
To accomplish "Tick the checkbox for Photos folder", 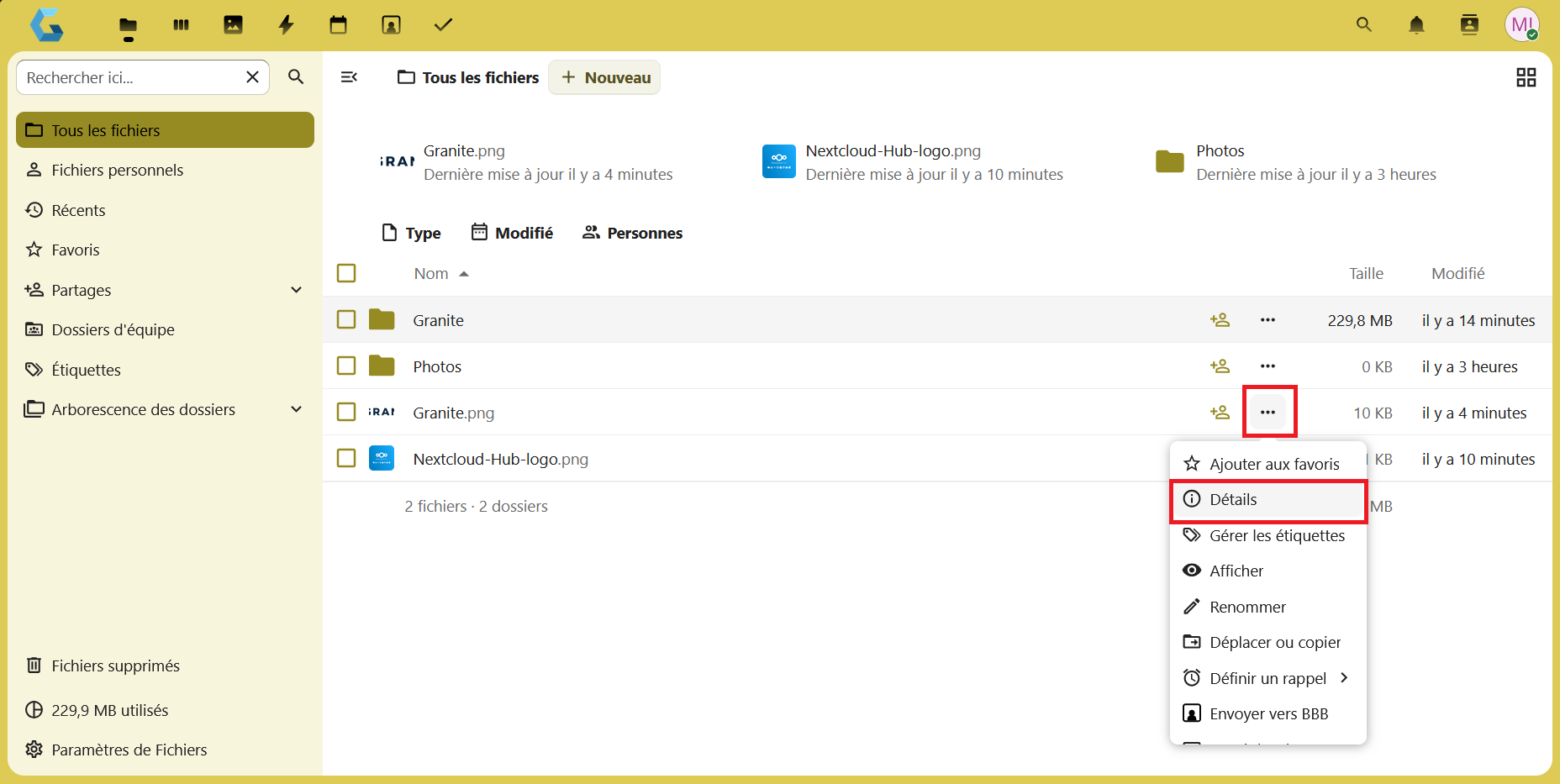I will click(346, 366).
